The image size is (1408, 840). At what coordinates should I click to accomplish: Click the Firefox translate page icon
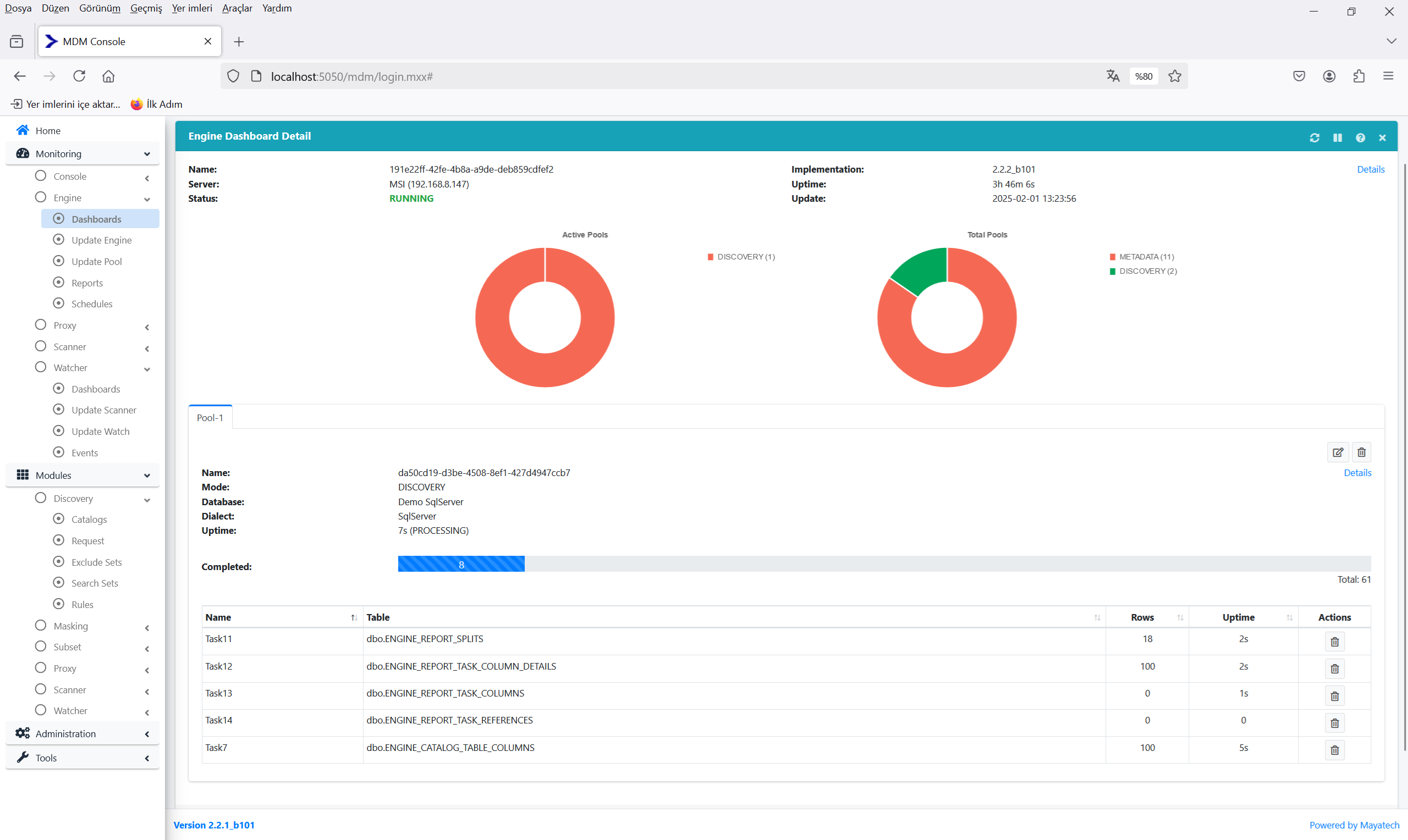(x=1113, y=76)
